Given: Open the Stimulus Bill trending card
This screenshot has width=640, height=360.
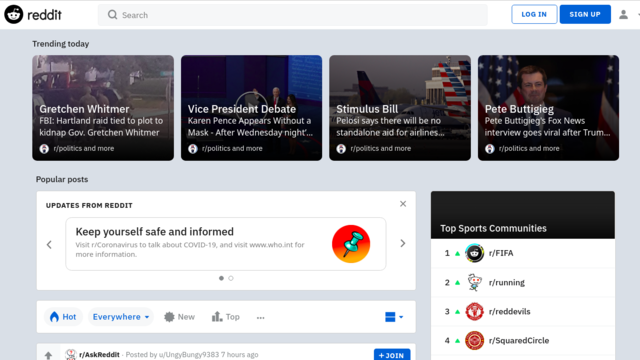Looking at the screenshot, I should (400, 108).
